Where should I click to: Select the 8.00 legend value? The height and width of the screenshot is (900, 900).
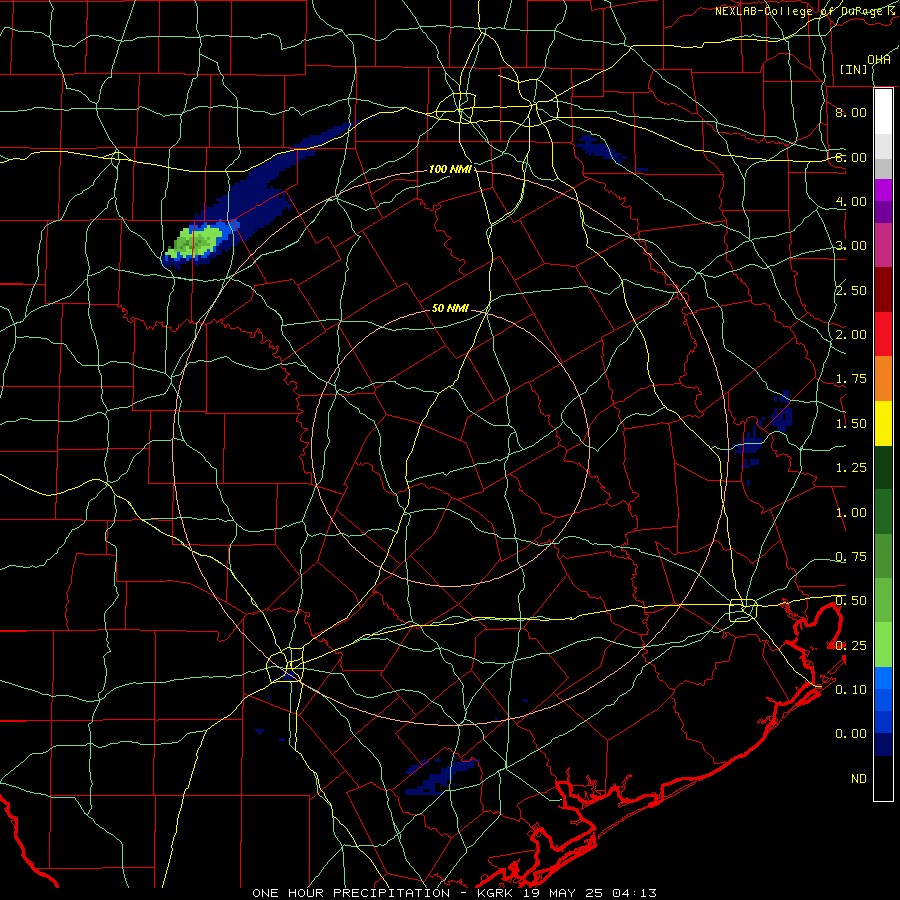(x=851, y=112)
